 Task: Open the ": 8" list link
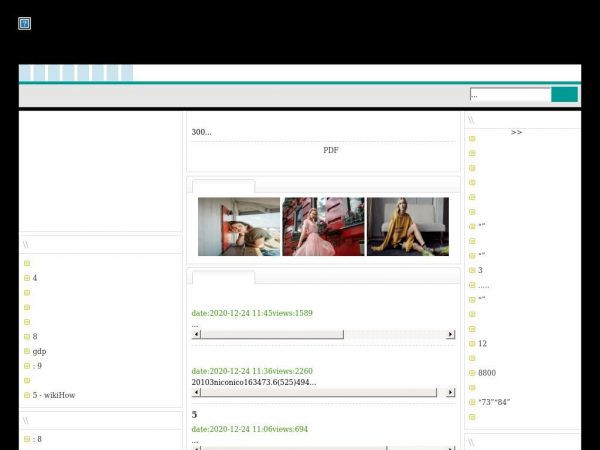coord(37,439)
